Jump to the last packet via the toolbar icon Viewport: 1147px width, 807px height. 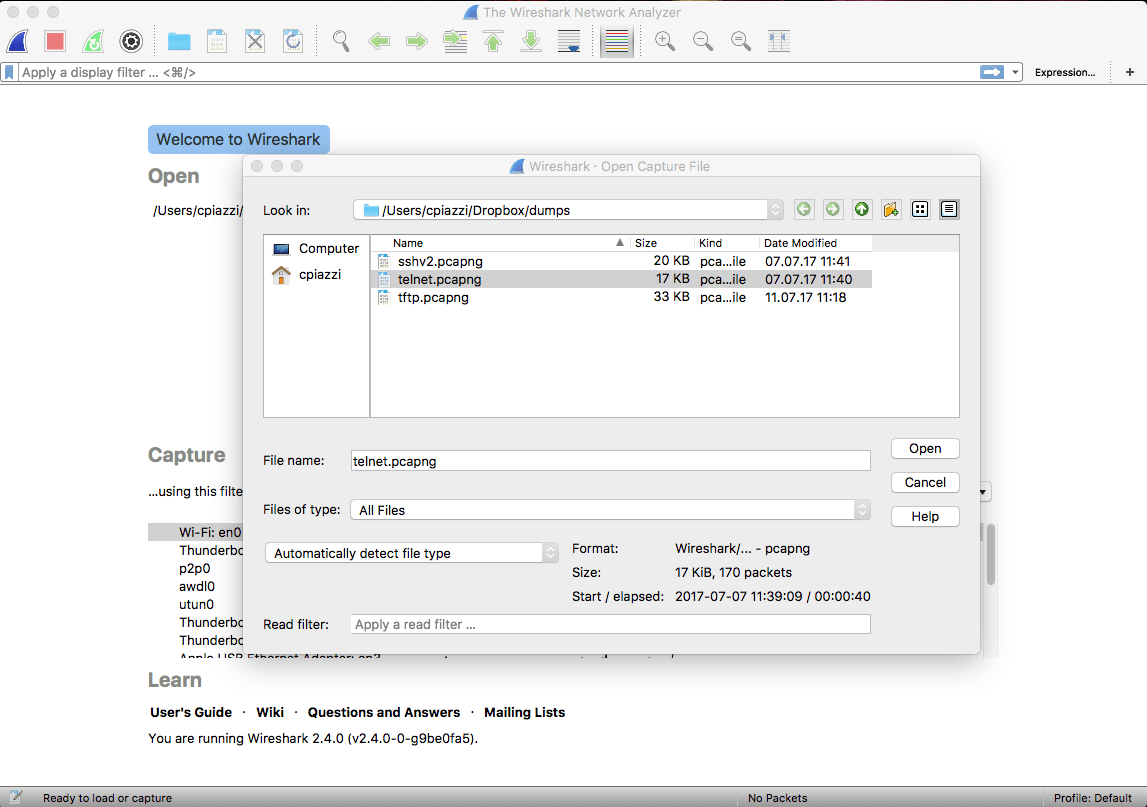coord(531,41)
